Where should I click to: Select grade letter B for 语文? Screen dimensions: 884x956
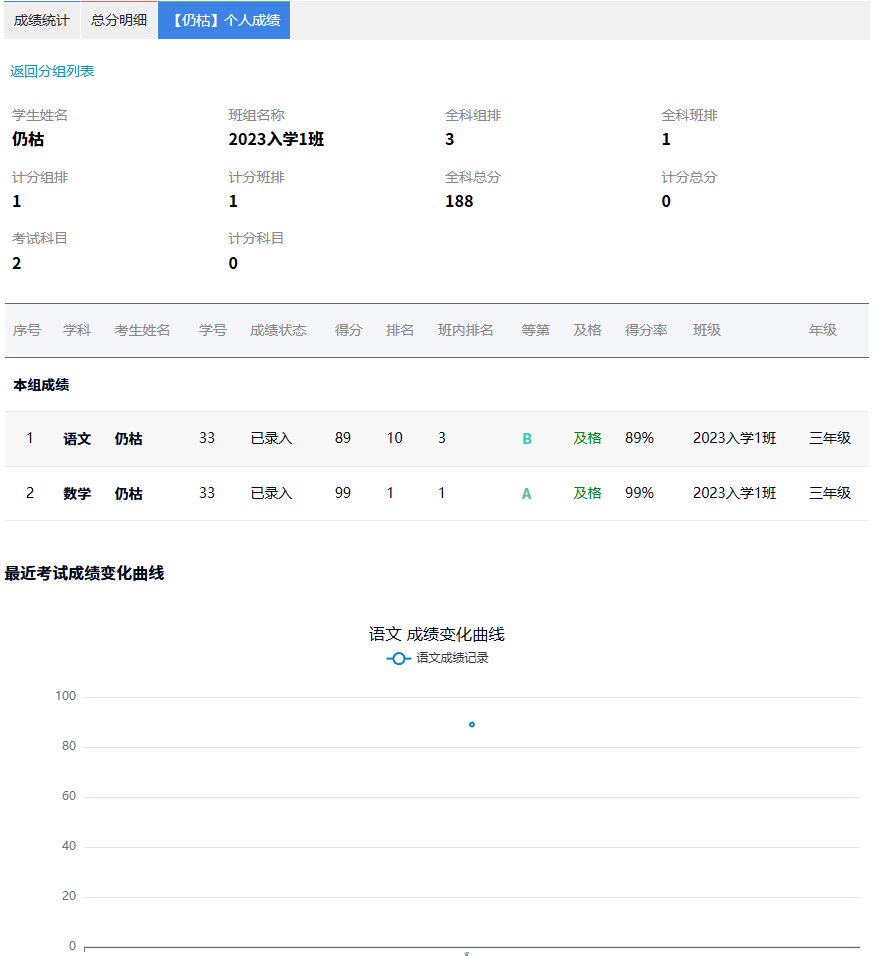point(527,438)
